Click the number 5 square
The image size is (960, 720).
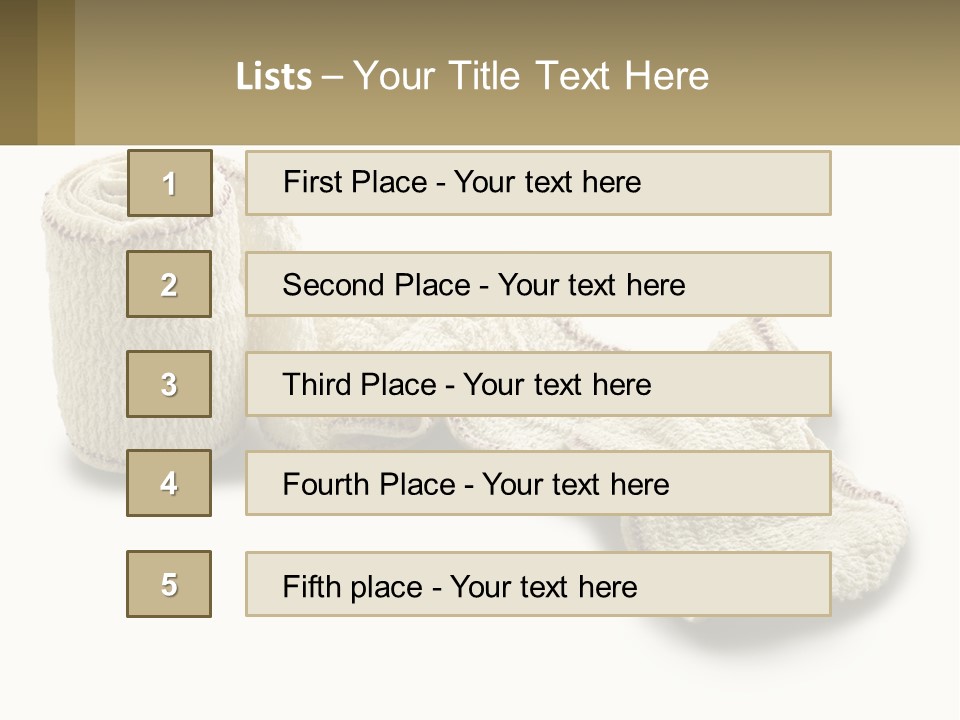[x=169, y=584]
